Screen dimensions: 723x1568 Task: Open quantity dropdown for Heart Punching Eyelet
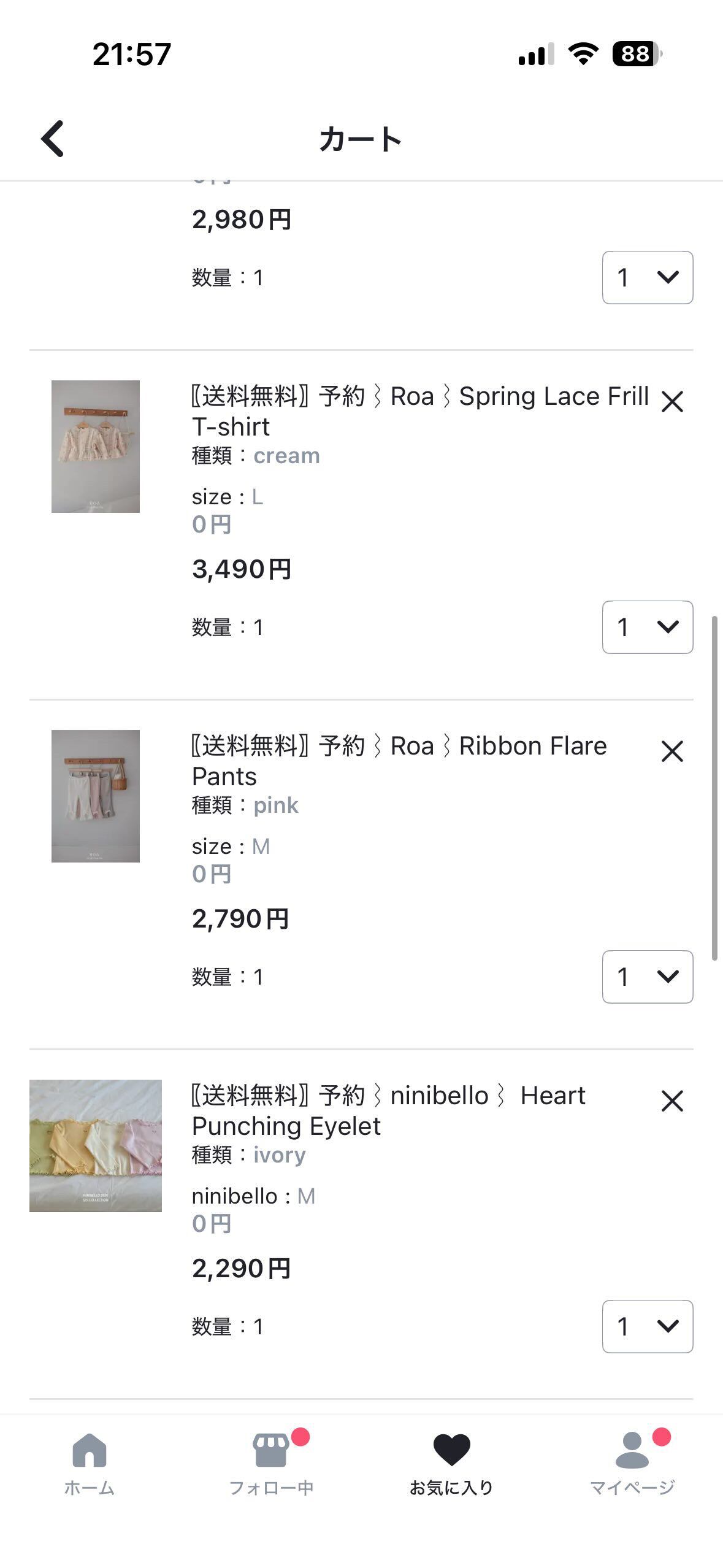click(648, 1326)
